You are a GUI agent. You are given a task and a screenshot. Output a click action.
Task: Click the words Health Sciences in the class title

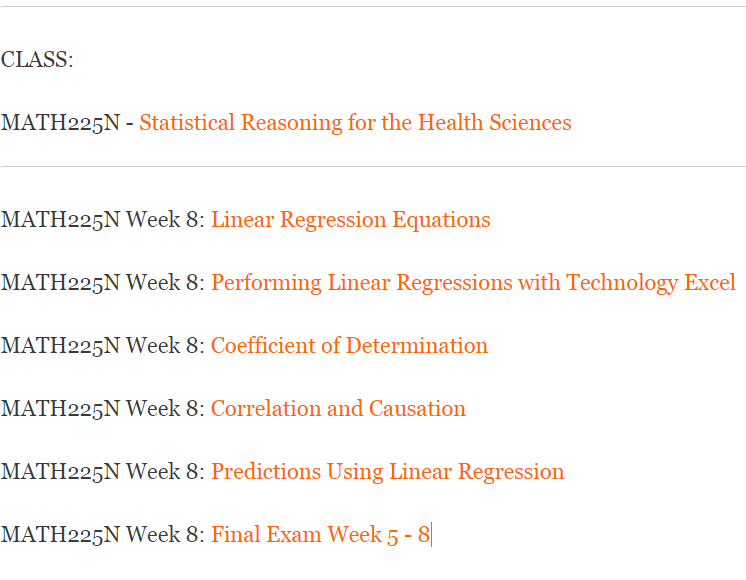pos(494,123)
